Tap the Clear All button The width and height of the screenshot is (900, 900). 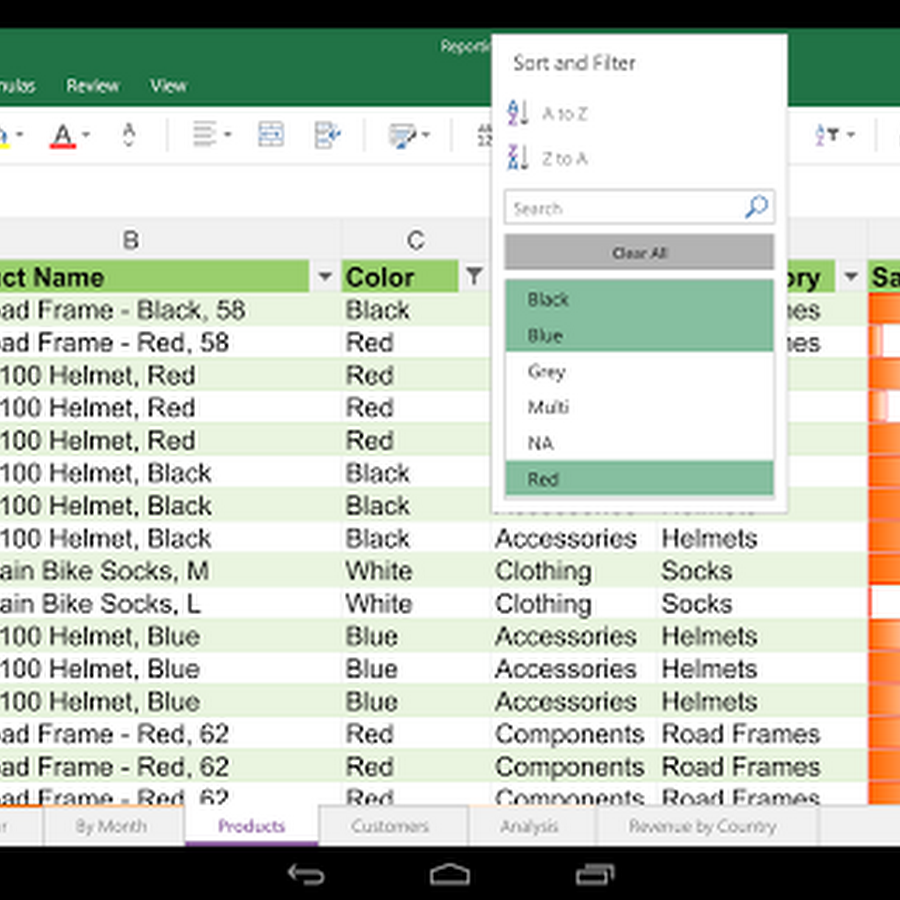click(639, 252)
